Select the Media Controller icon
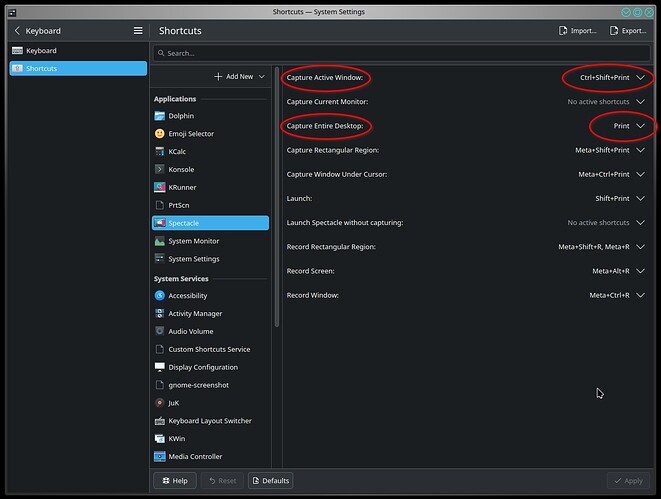Image resolution: width=661 pixels, height=499 pixels. pos(159,456)
